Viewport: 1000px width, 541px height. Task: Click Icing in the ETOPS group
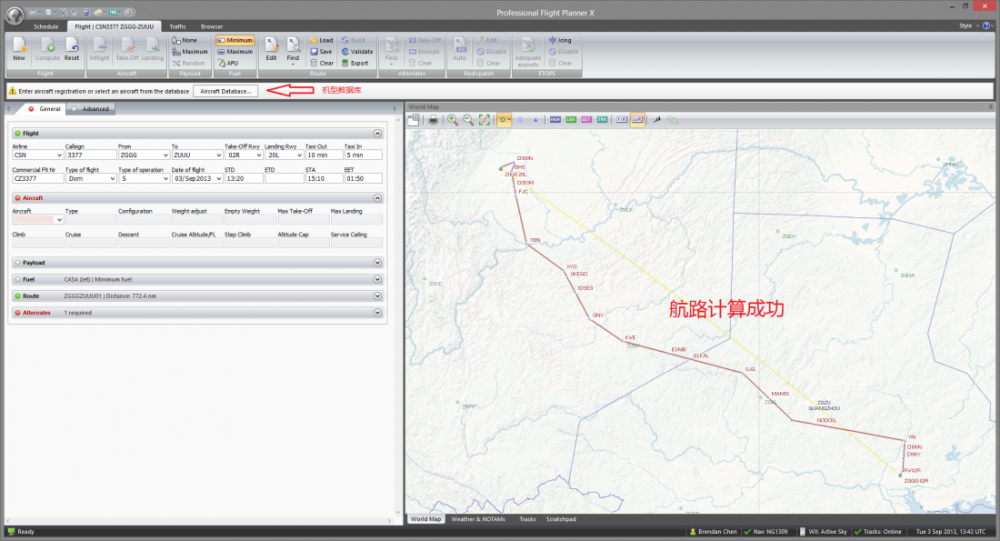click(560, 40)
